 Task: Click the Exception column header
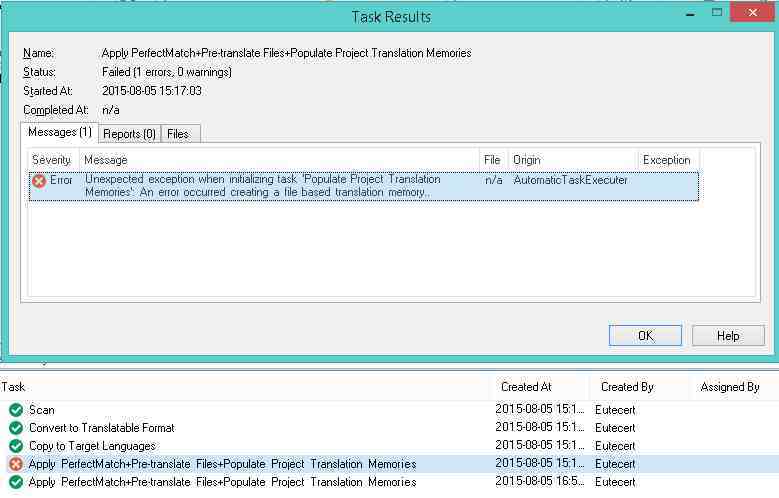667,160
